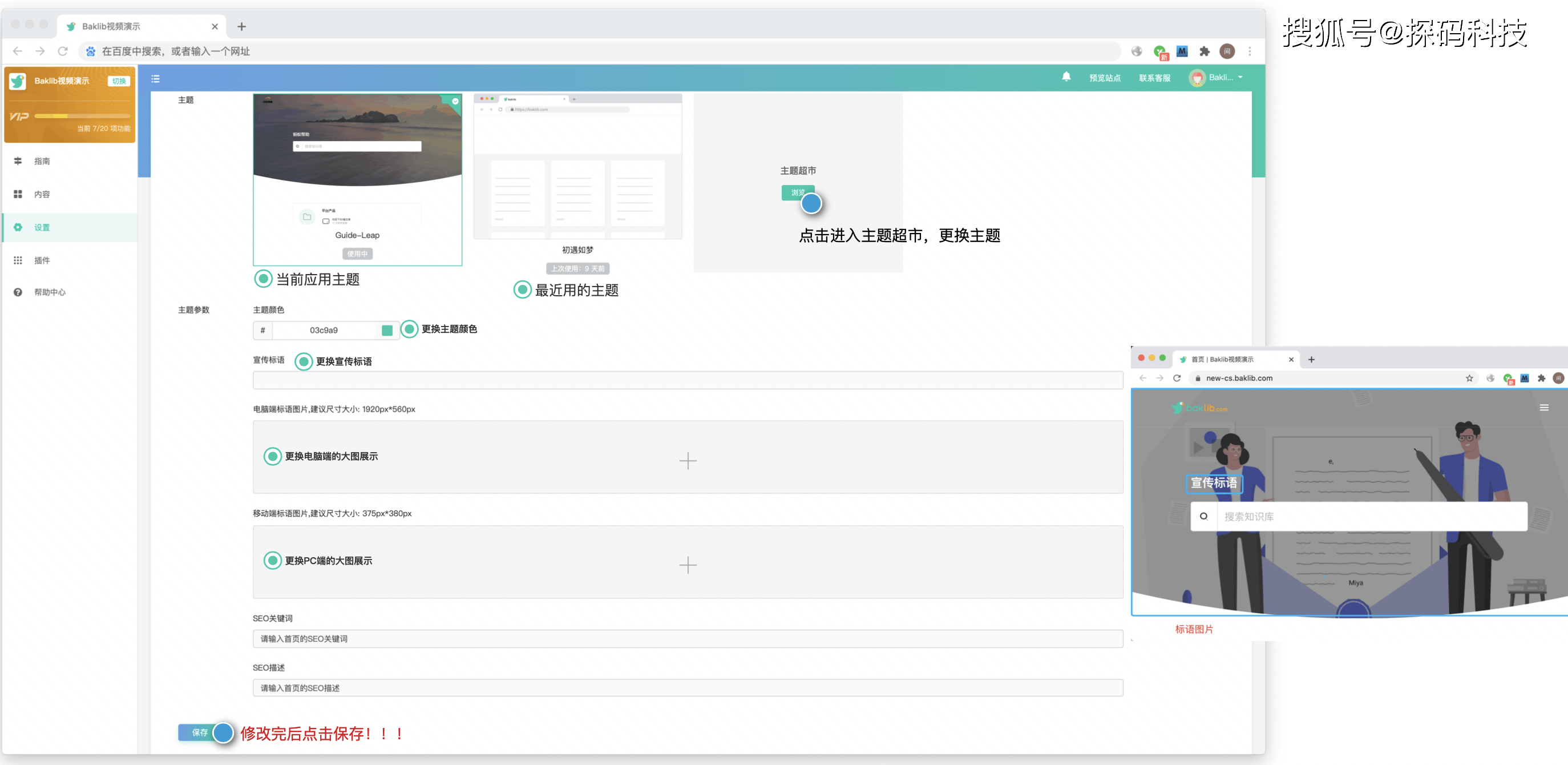Click the baklib.com logo on preview site
Screen dimensions: 1568x765
click(1200, 408)
